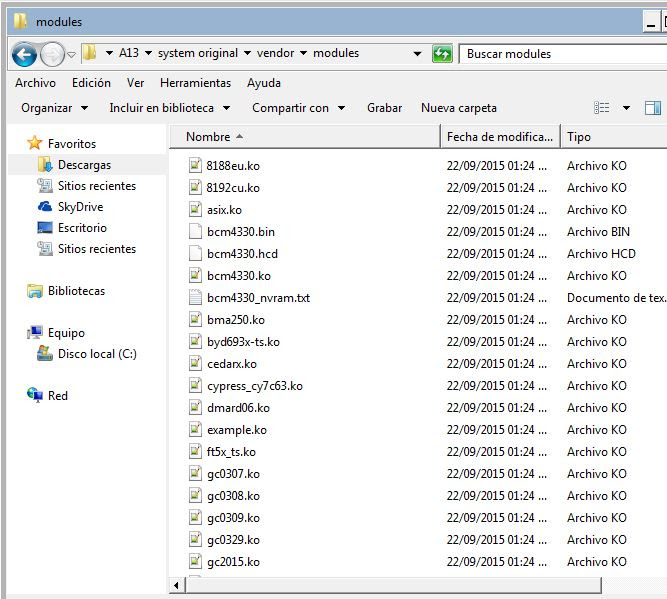Click the vendor breadcrumb
The height and width of the screenshot is (599, 667).
275,53
